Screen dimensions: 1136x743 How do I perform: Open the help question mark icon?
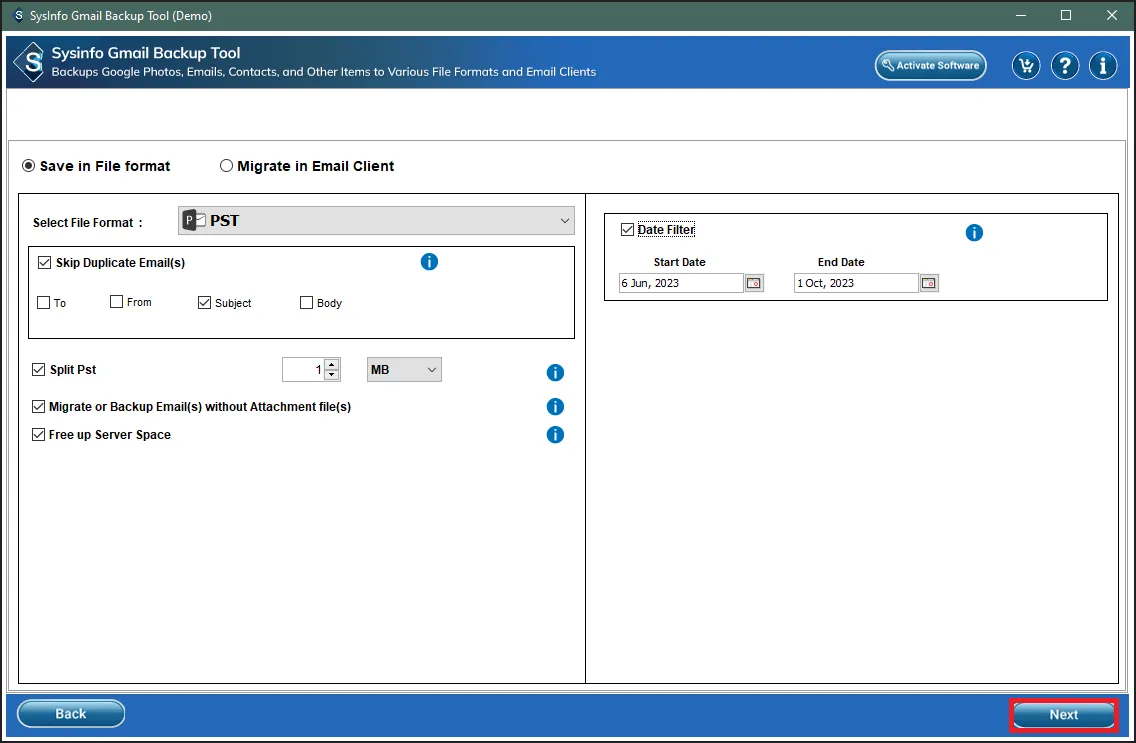(x=1065, y=66)
